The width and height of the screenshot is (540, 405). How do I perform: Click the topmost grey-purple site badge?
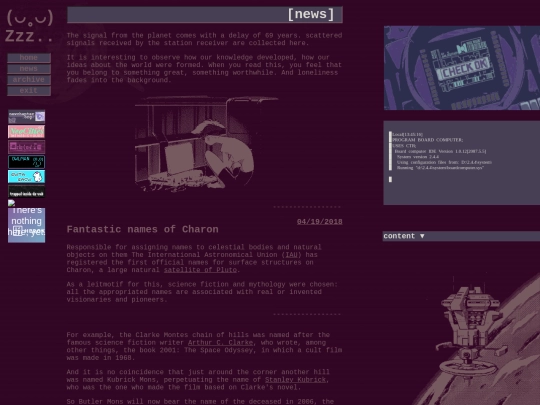click(x=27, y=117)
